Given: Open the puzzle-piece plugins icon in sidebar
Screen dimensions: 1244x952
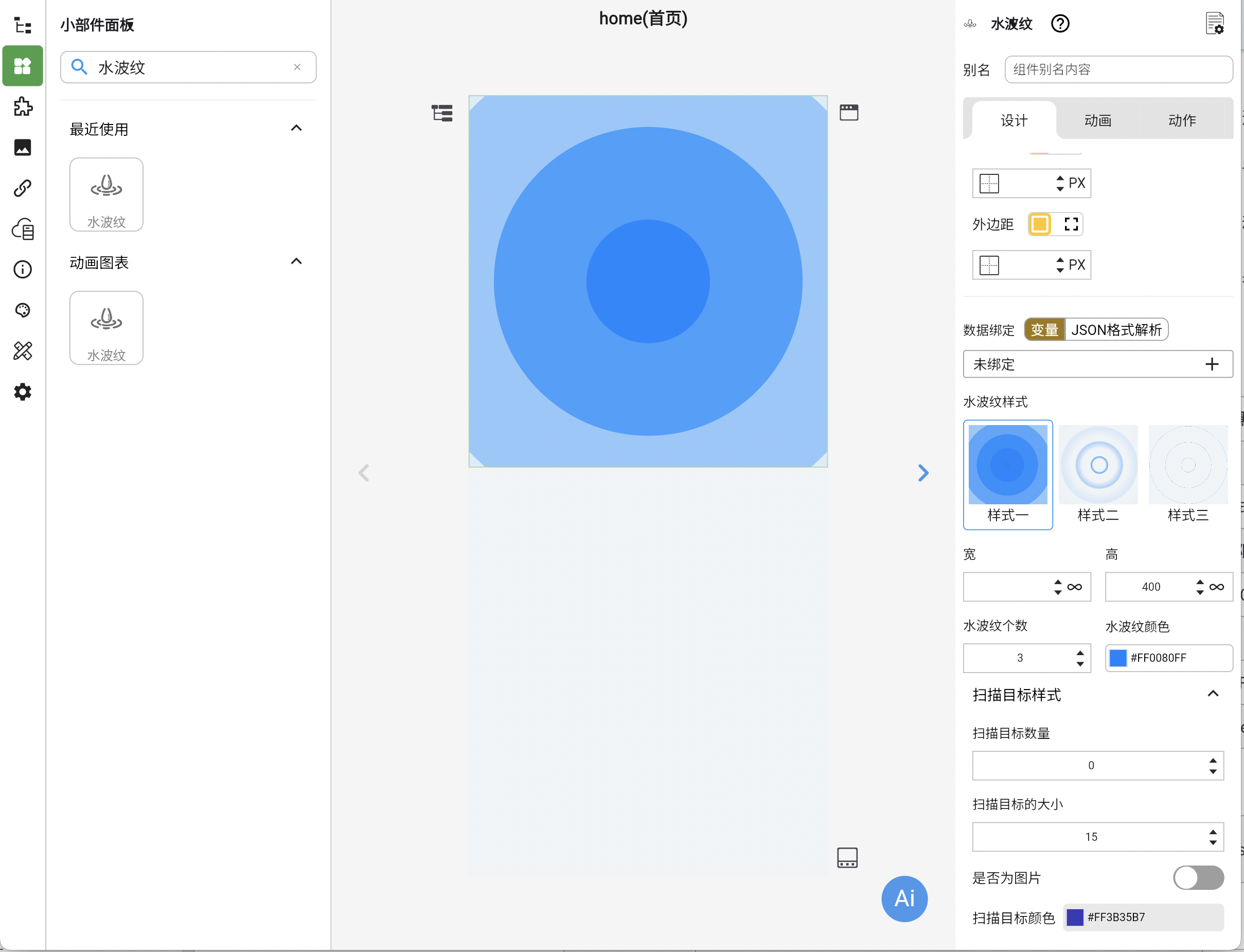Looking at the screenshot, I should (x=23, y=107).
